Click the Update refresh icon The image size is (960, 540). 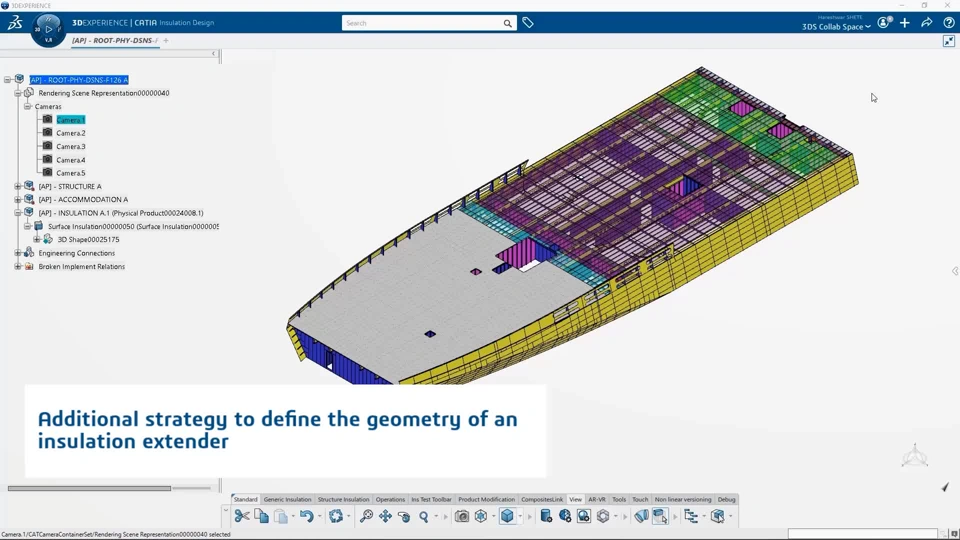click(x=336, y=516)
